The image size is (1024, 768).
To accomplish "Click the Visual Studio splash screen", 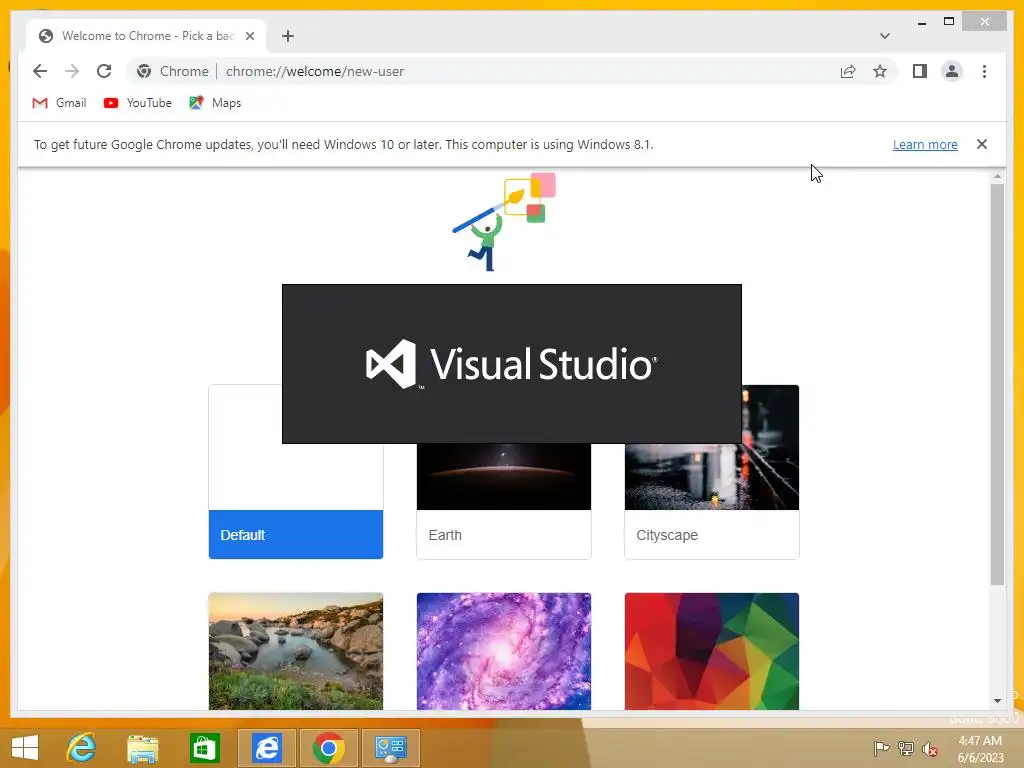I will click(511, 364).
